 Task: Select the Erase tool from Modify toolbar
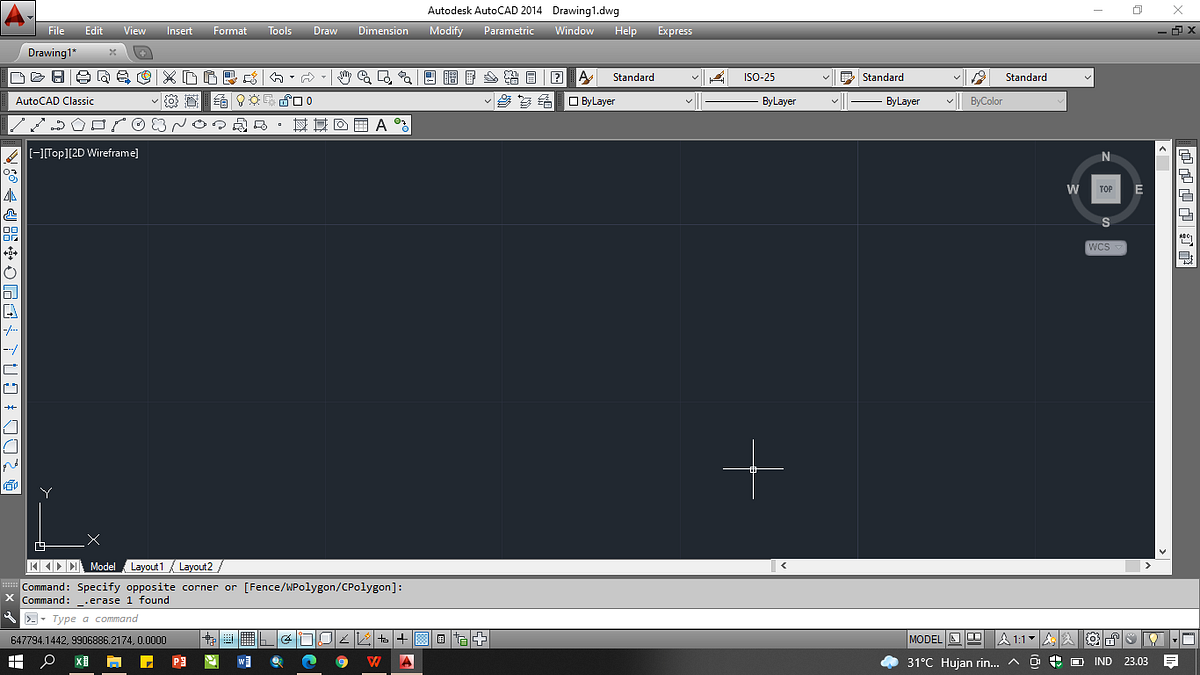point(11,156)
